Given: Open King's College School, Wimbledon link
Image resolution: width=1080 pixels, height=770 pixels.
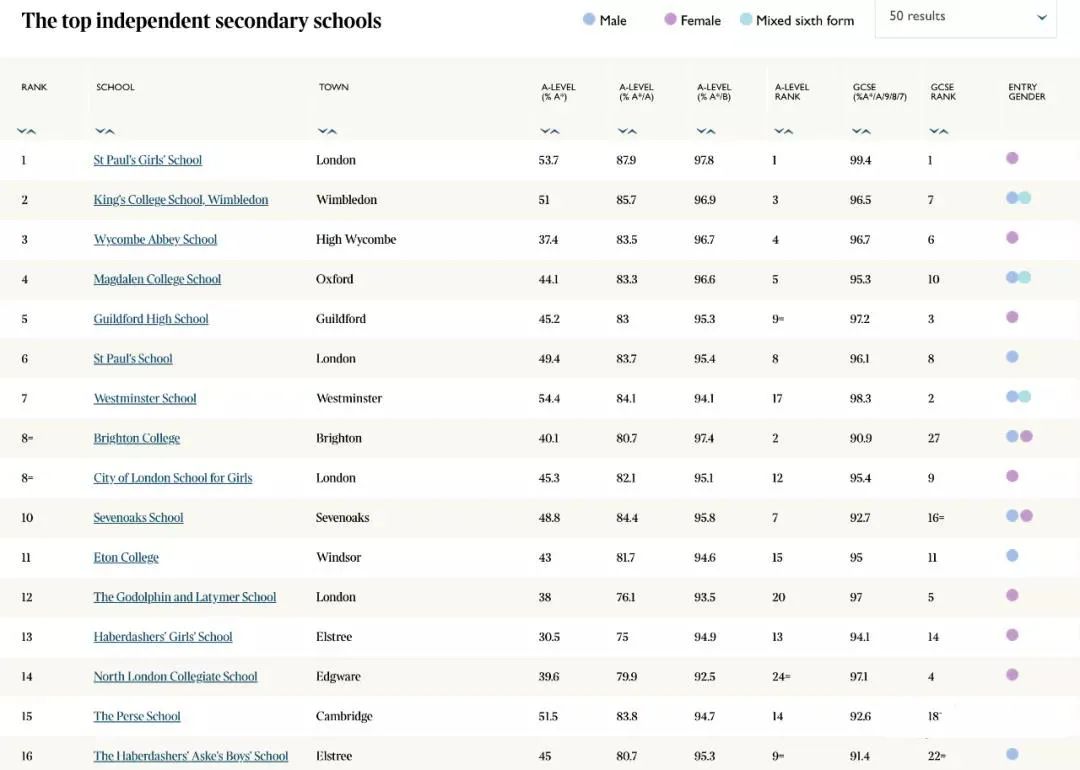Looking at the screenshot, I should pos(180,200).
